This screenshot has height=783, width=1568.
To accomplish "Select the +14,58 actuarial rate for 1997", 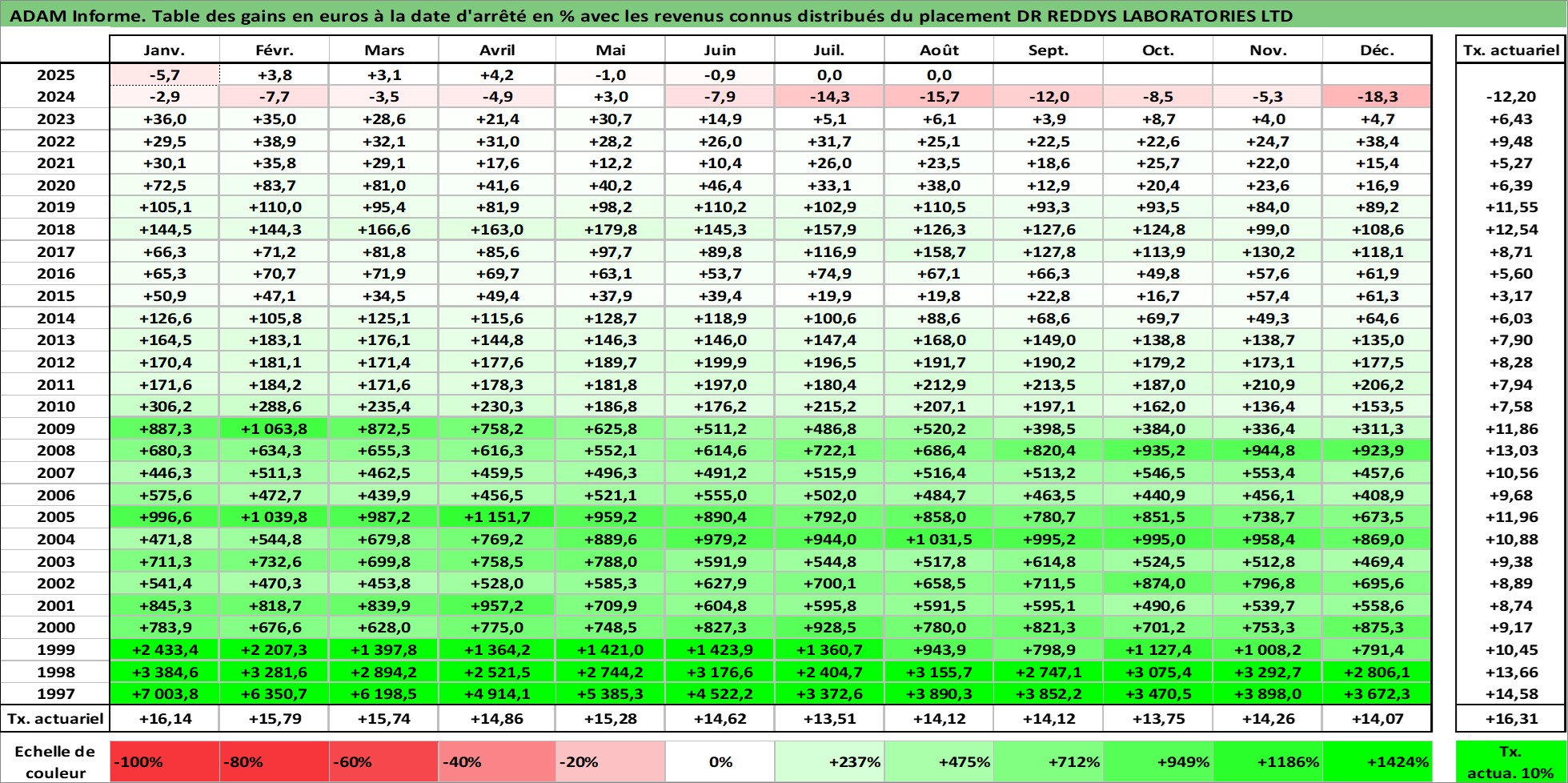I will 1511,694.
